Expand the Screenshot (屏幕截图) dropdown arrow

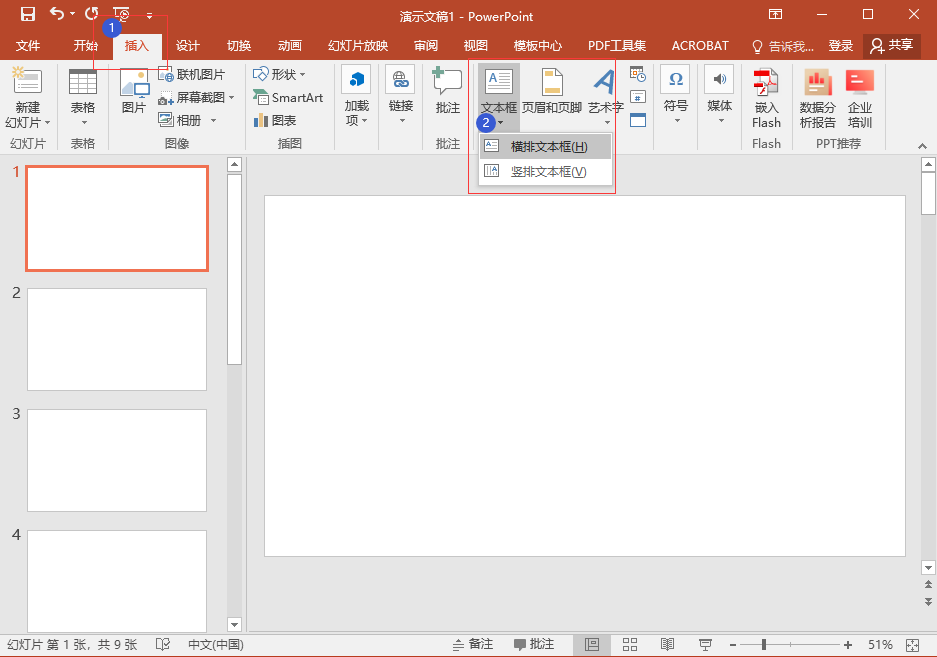(231, 97)
